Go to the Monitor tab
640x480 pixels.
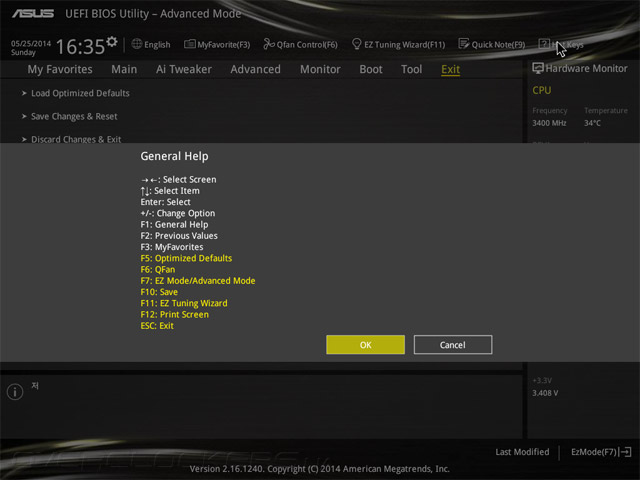click(320, 69)
